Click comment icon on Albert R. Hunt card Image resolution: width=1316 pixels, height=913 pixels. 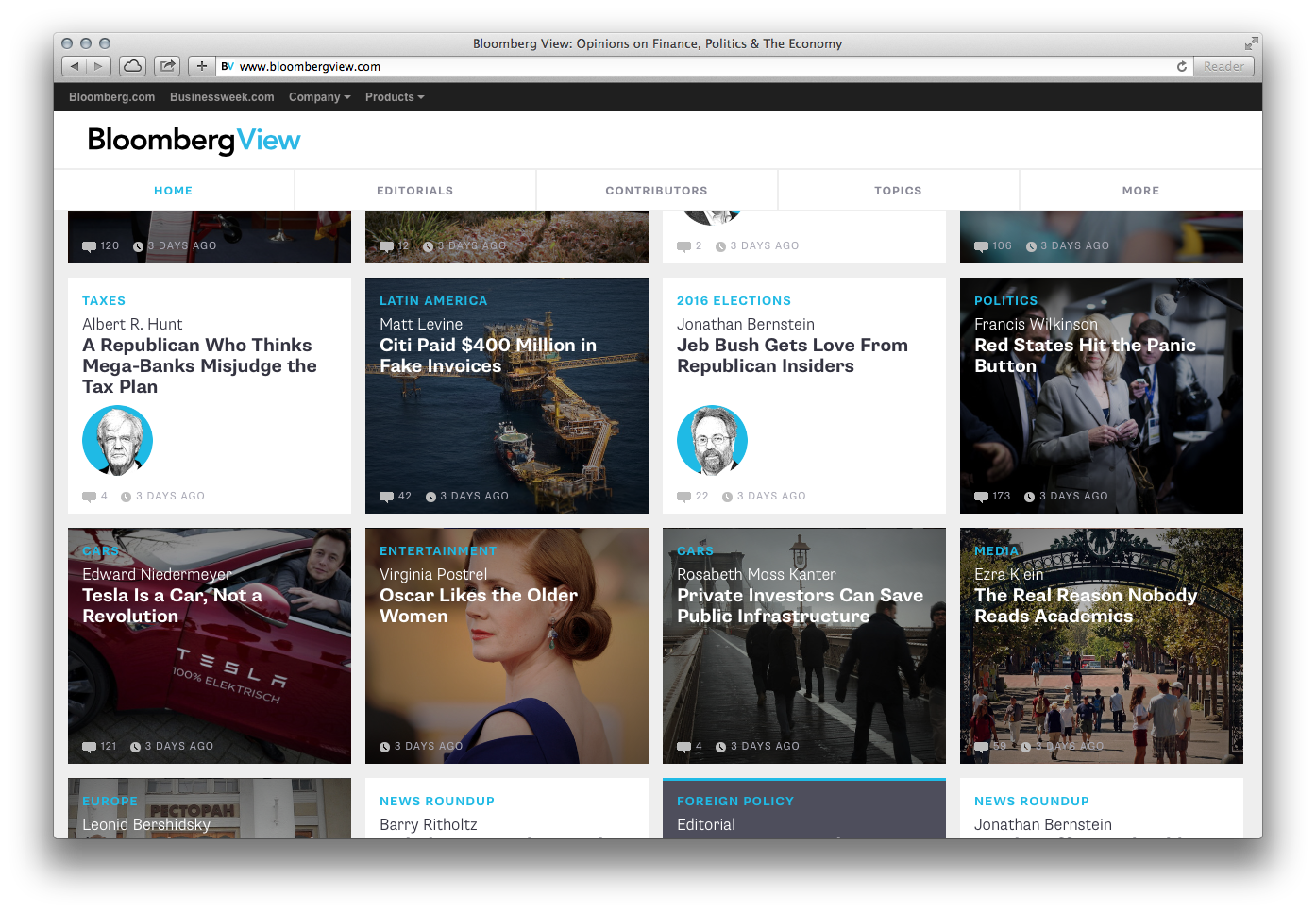(89, 497)
